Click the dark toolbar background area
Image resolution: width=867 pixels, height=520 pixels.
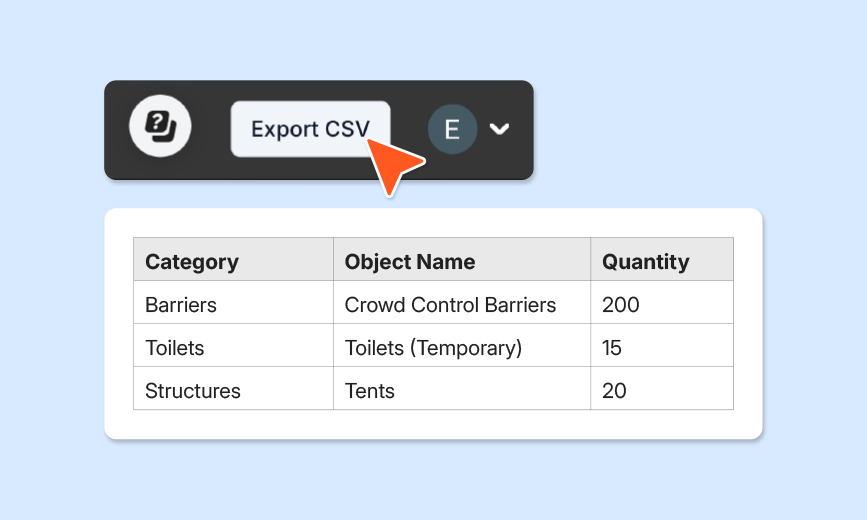tap(211, 169)
